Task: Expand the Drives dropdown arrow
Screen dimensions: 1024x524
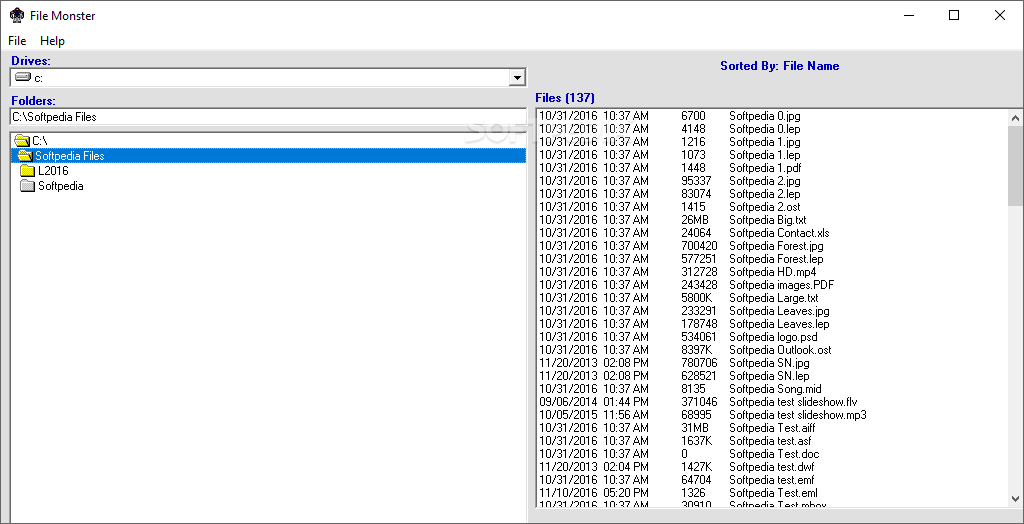Action: (x=517, y=78)
